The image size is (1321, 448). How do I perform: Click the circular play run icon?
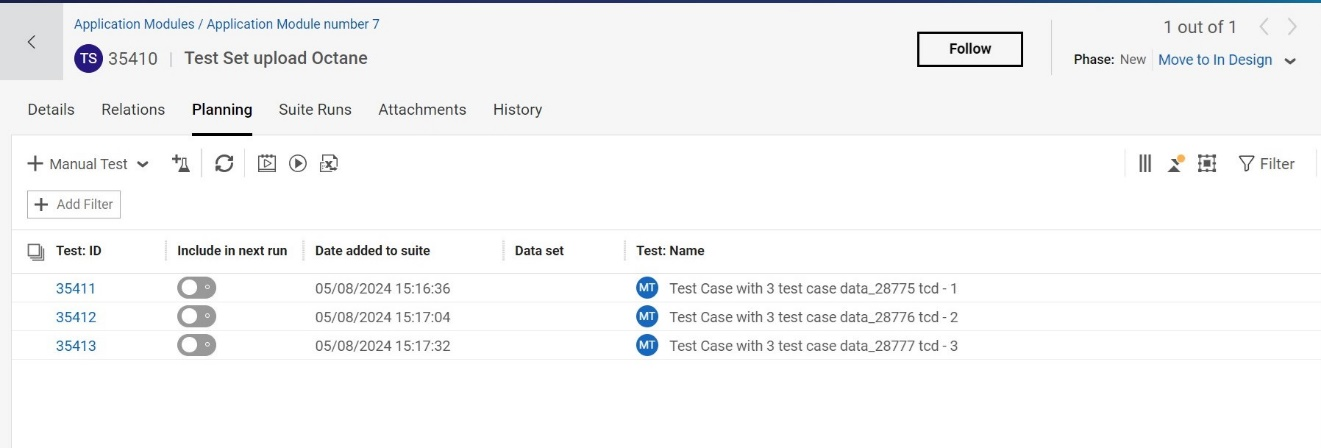coord(298,163)
